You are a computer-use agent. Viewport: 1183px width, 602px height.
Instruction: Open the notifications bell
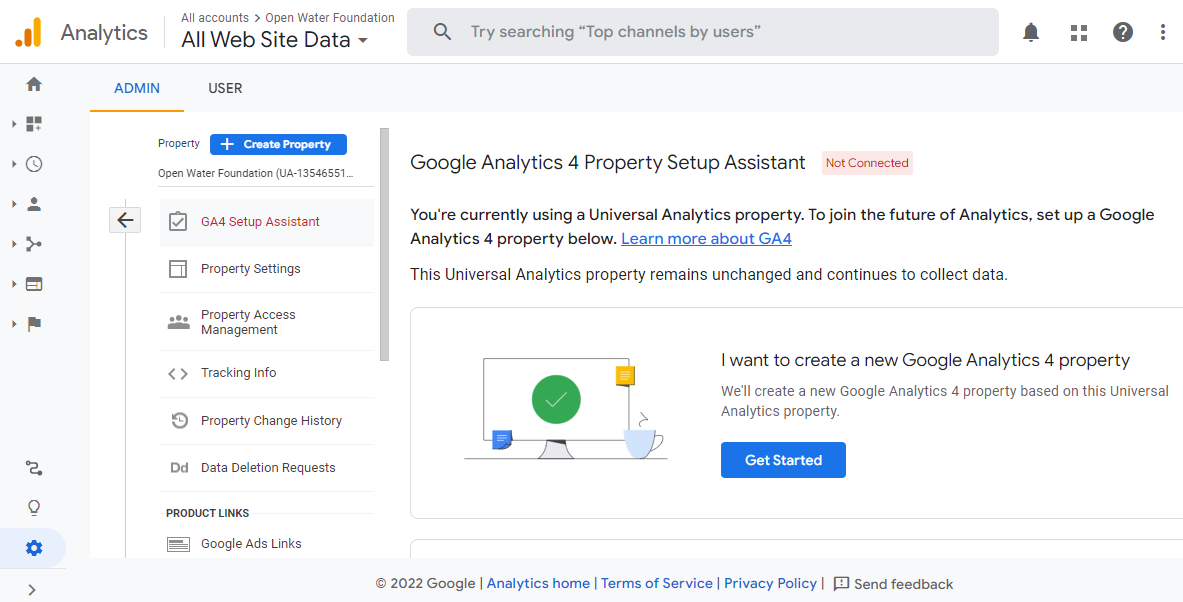[1030, 31]
